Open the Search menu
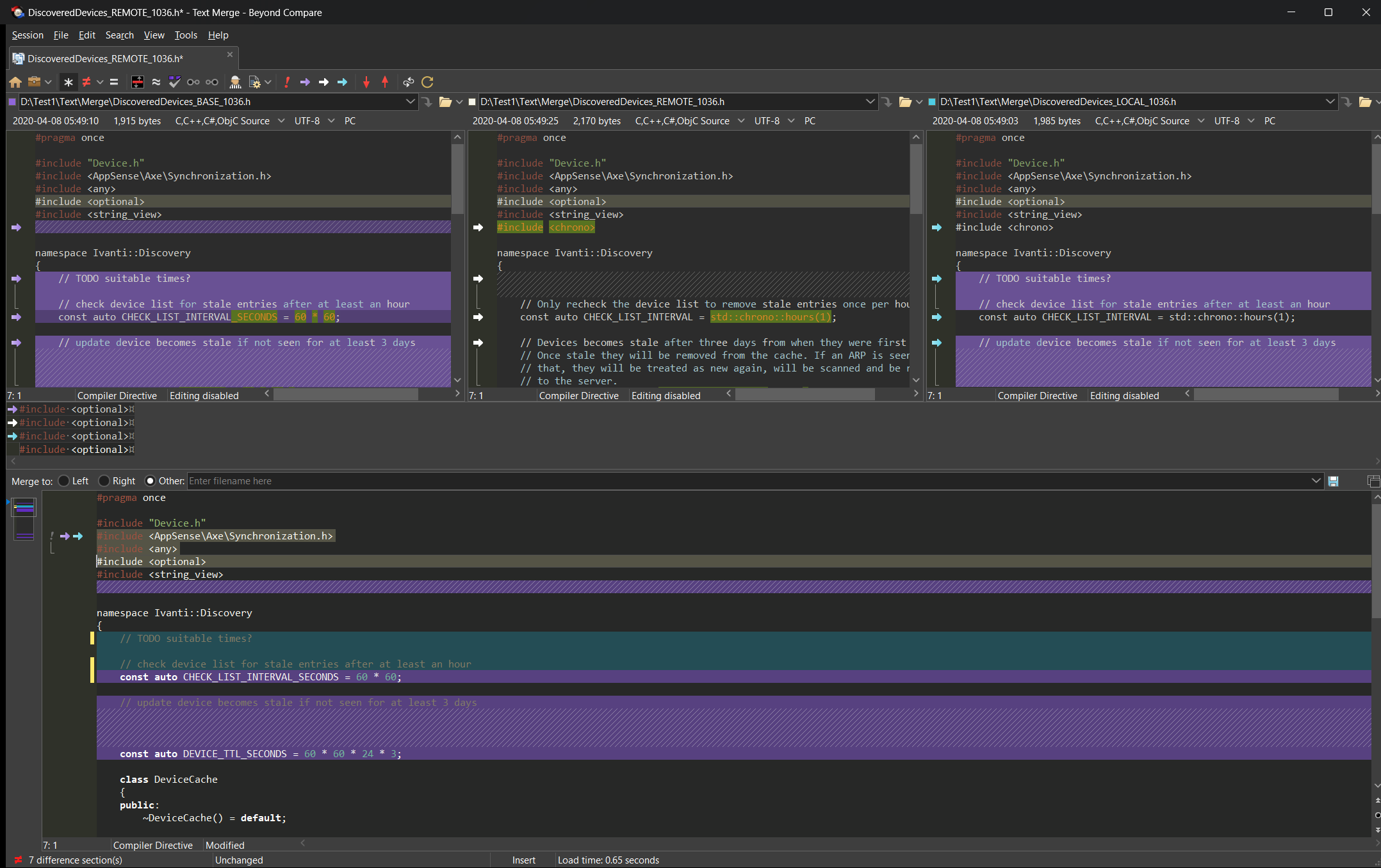This screenshot has height=868, width=1381. [120, 35]
